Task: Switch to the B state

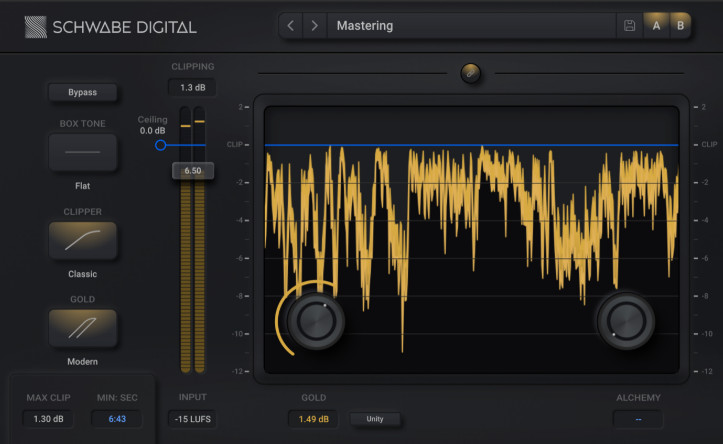Action: [681, 26]
